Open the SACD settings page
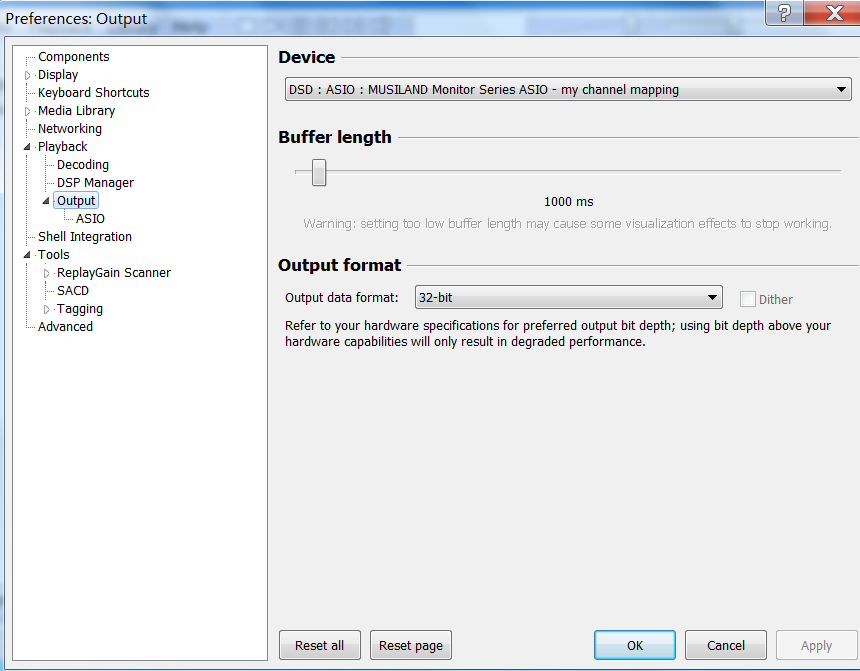The width and height of the screenshot is (860, 671). (73, 291)
